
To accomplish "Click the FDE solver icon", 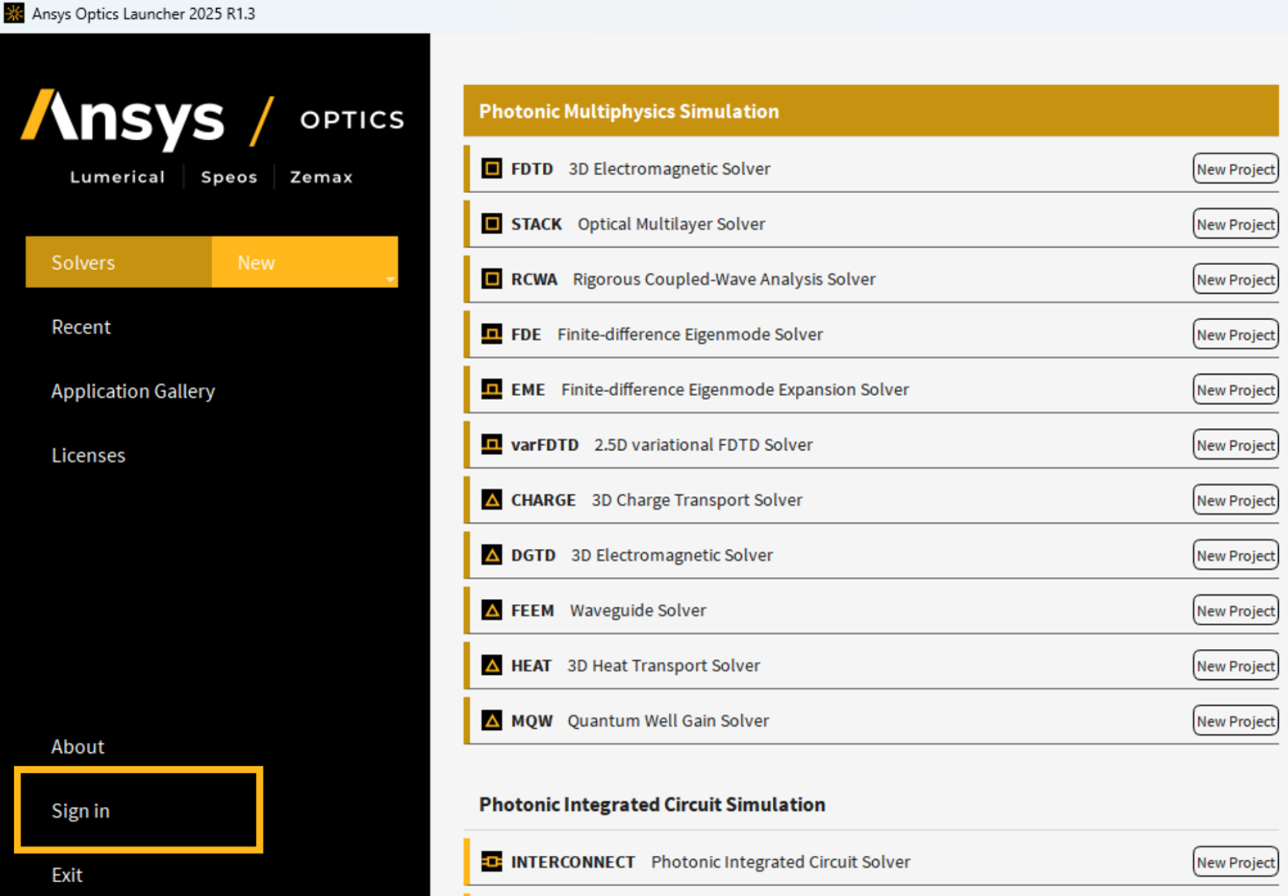I will [x=491, y=334].
